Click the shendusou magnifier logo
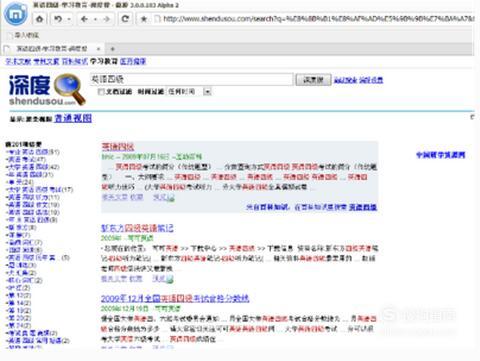This screenshot has height=361, width=480. [x=47, y=89]
